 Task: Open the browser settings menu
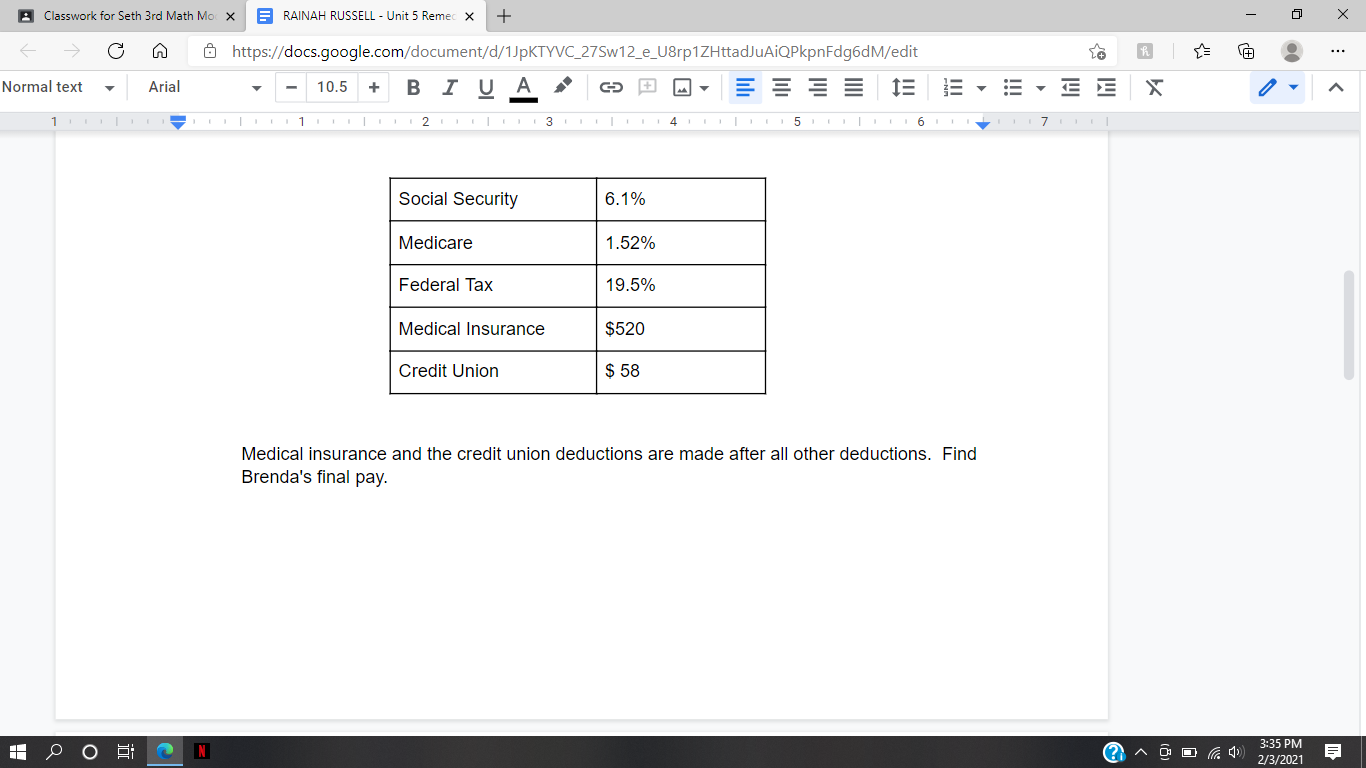click(1337, 51)
